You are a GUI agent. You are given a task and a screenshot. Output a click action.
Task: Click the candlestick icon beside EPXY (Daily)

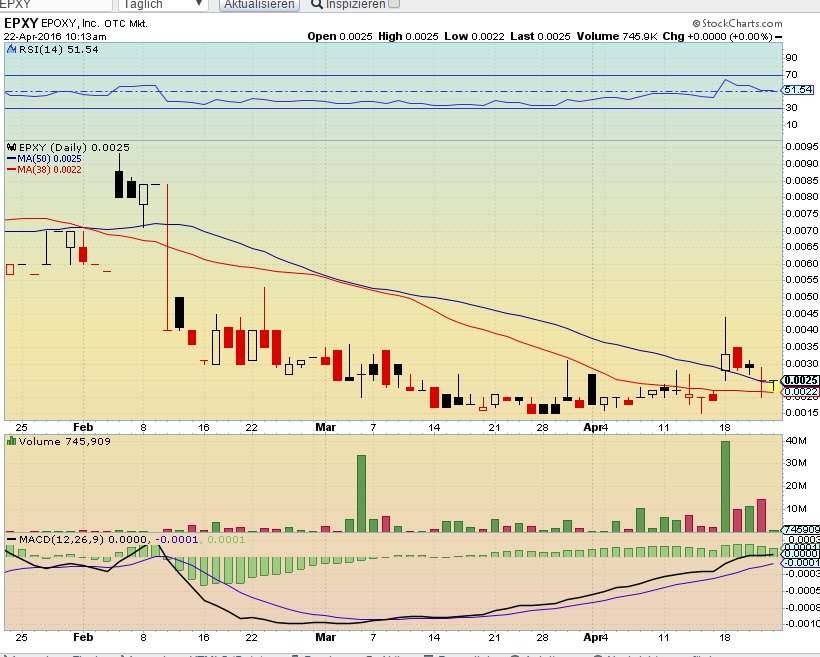12,148
